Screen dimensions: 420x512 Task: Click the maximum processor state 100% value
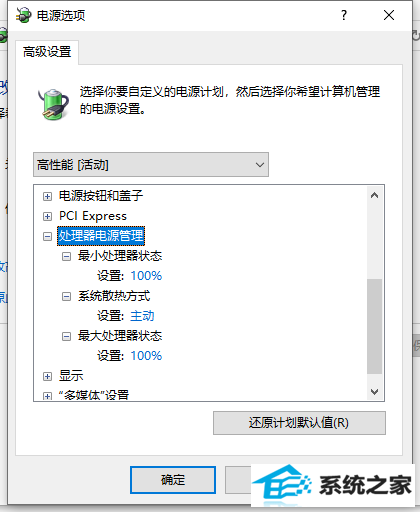pyautogui.click(x=146, y=356)
